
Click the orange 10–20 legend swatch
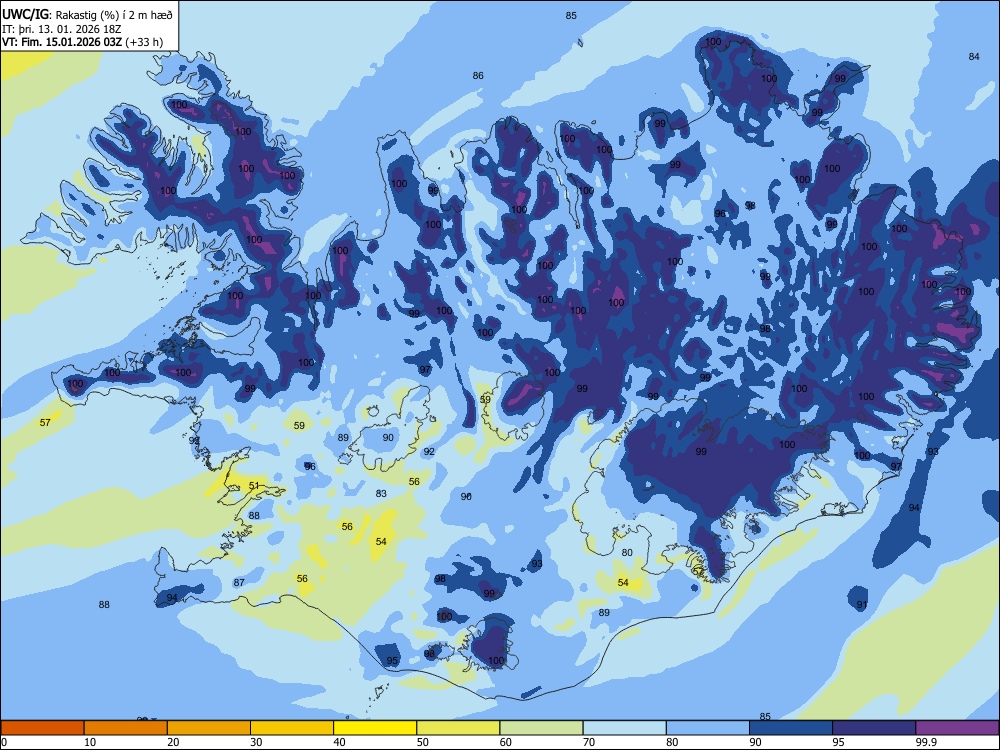[x=126, y=728]
